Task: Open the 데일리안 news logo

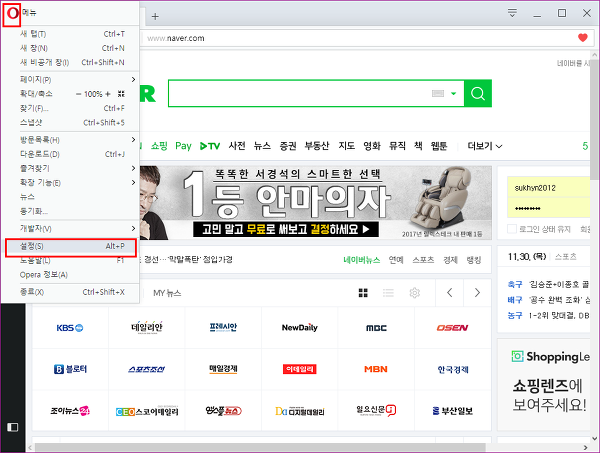Action: 147,328
